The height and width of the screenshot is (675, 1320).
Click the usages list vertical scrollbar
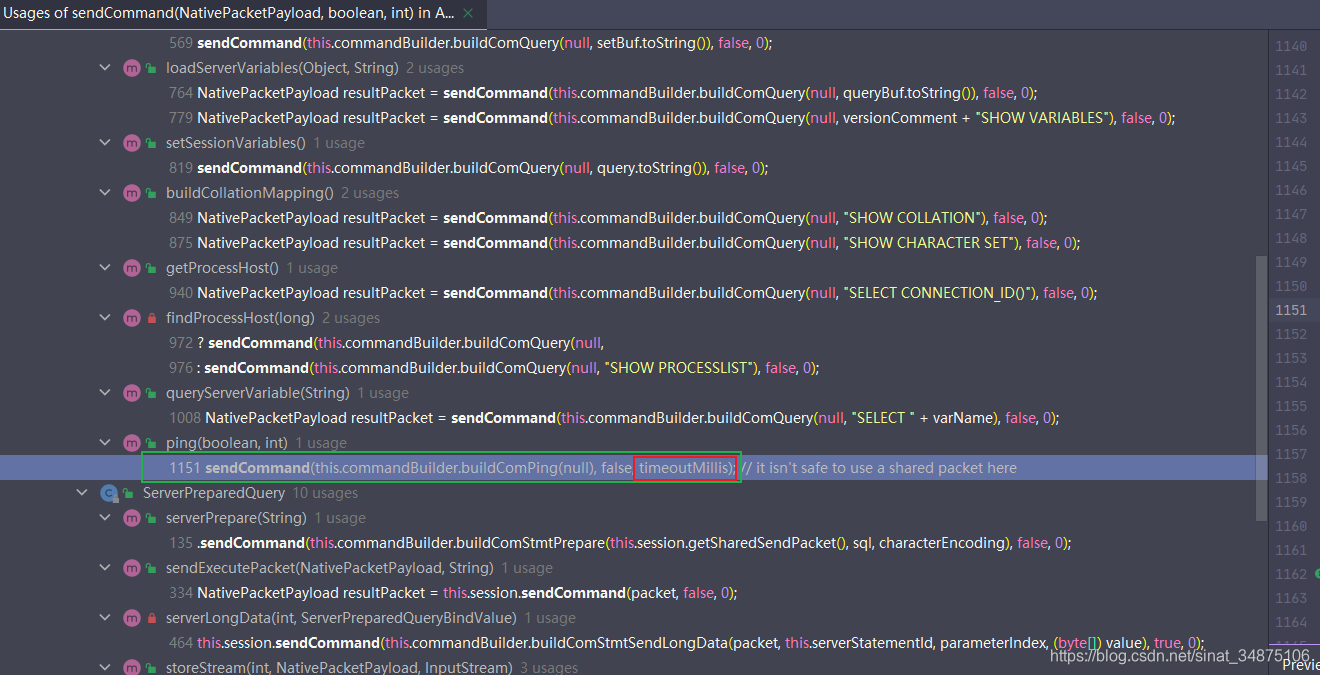pos(1261,387)
